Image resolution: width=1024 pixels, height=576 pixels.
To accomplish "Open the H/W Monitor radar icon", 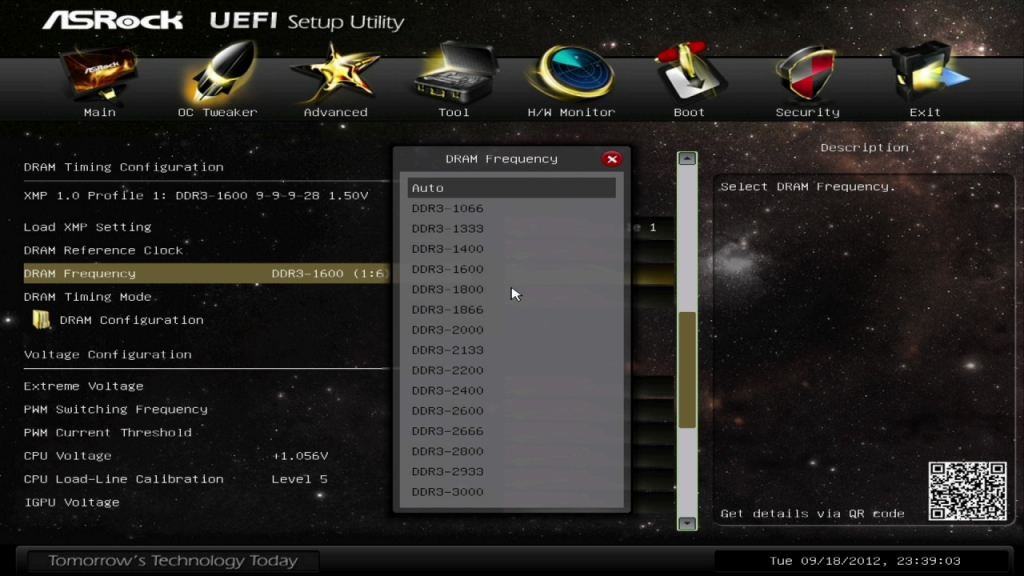I will [x=571, y=72].
